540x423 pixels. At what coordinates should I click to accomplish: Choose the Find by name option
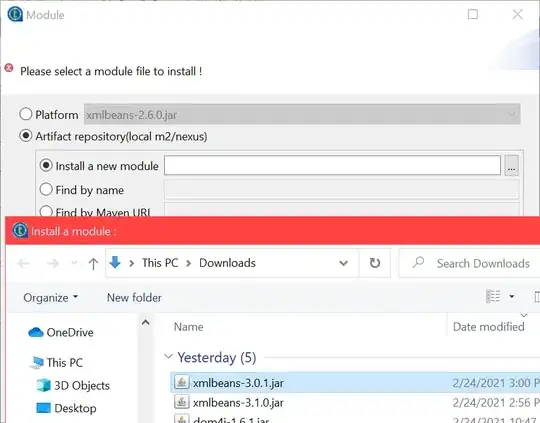[46, 189]
